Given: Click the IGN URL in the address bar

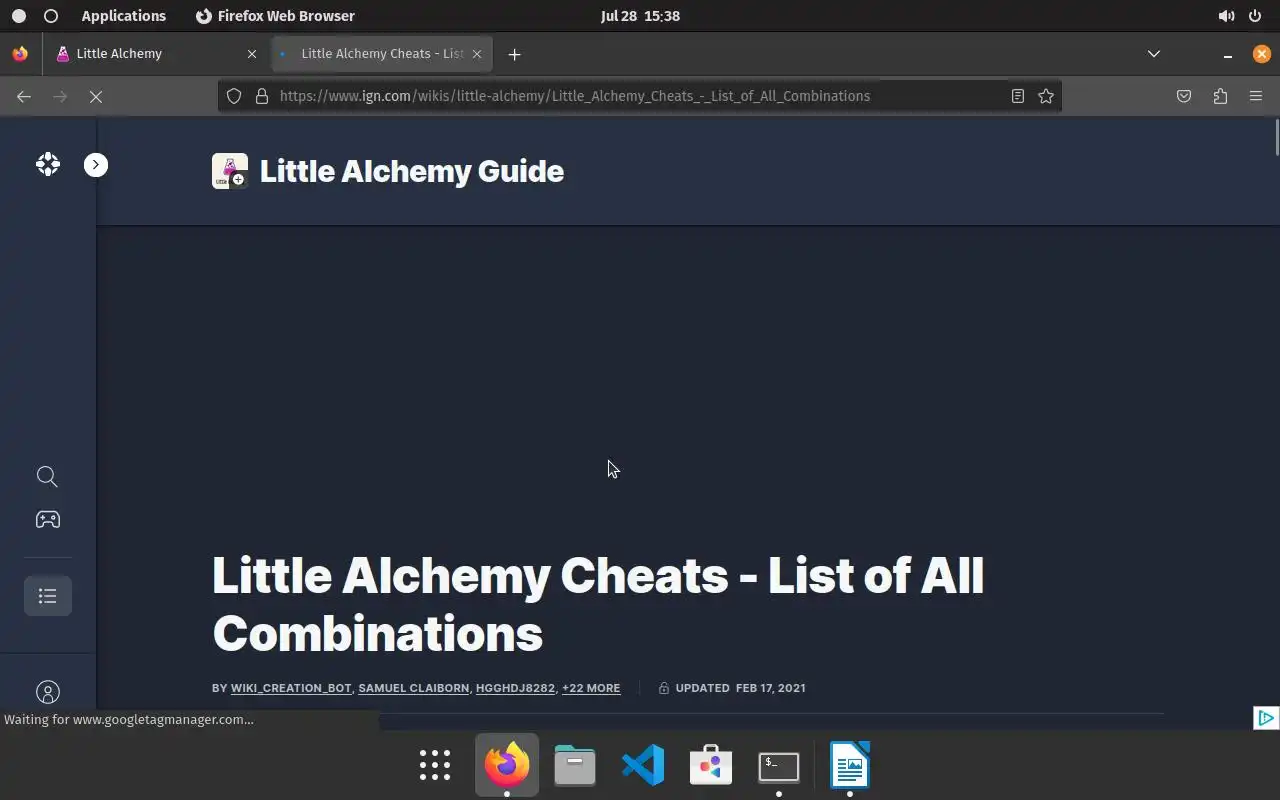Looking at the screenshot, I should pos(575,96).
